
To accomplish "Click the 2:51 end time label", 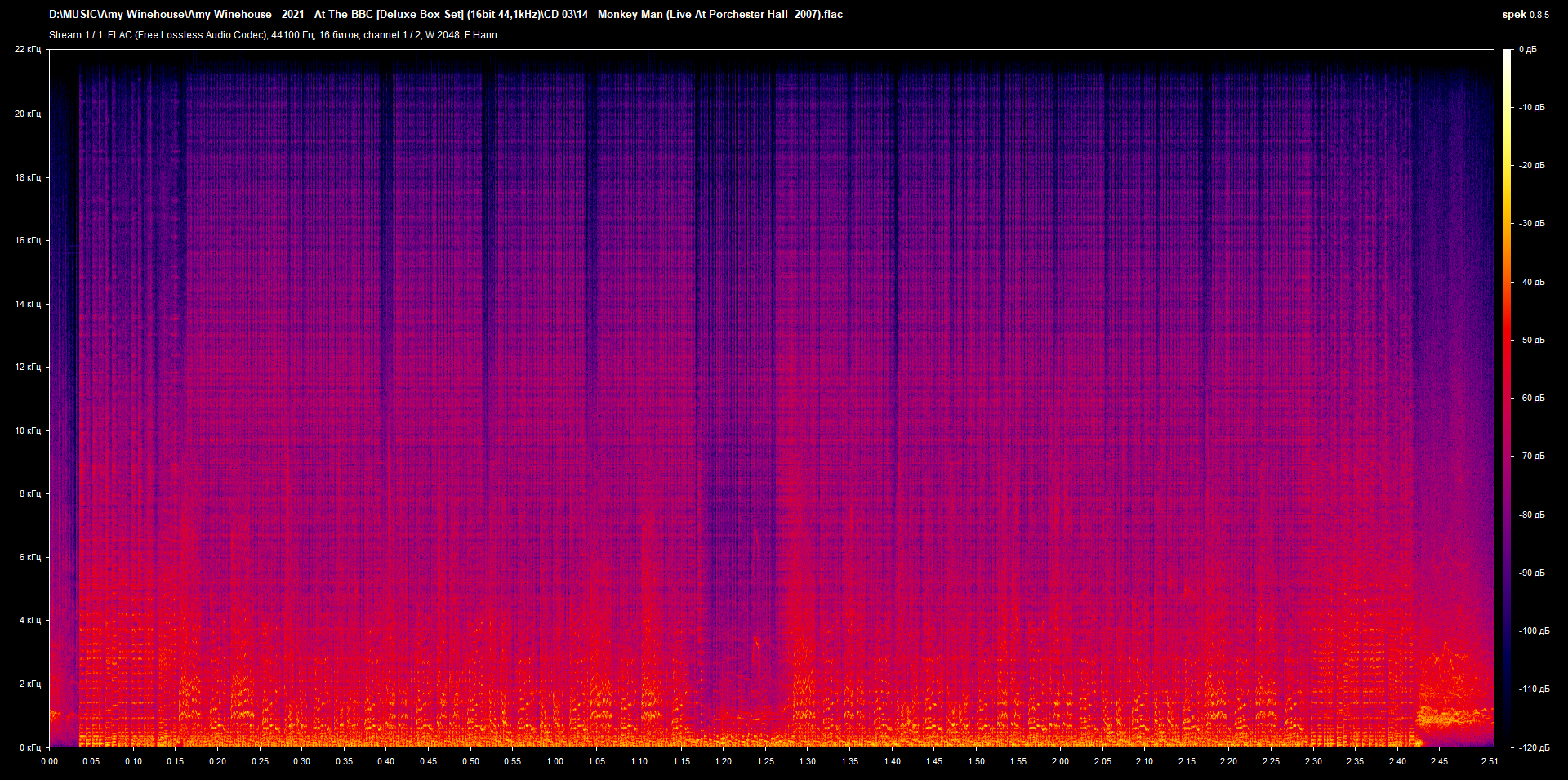I will 1490,761.
